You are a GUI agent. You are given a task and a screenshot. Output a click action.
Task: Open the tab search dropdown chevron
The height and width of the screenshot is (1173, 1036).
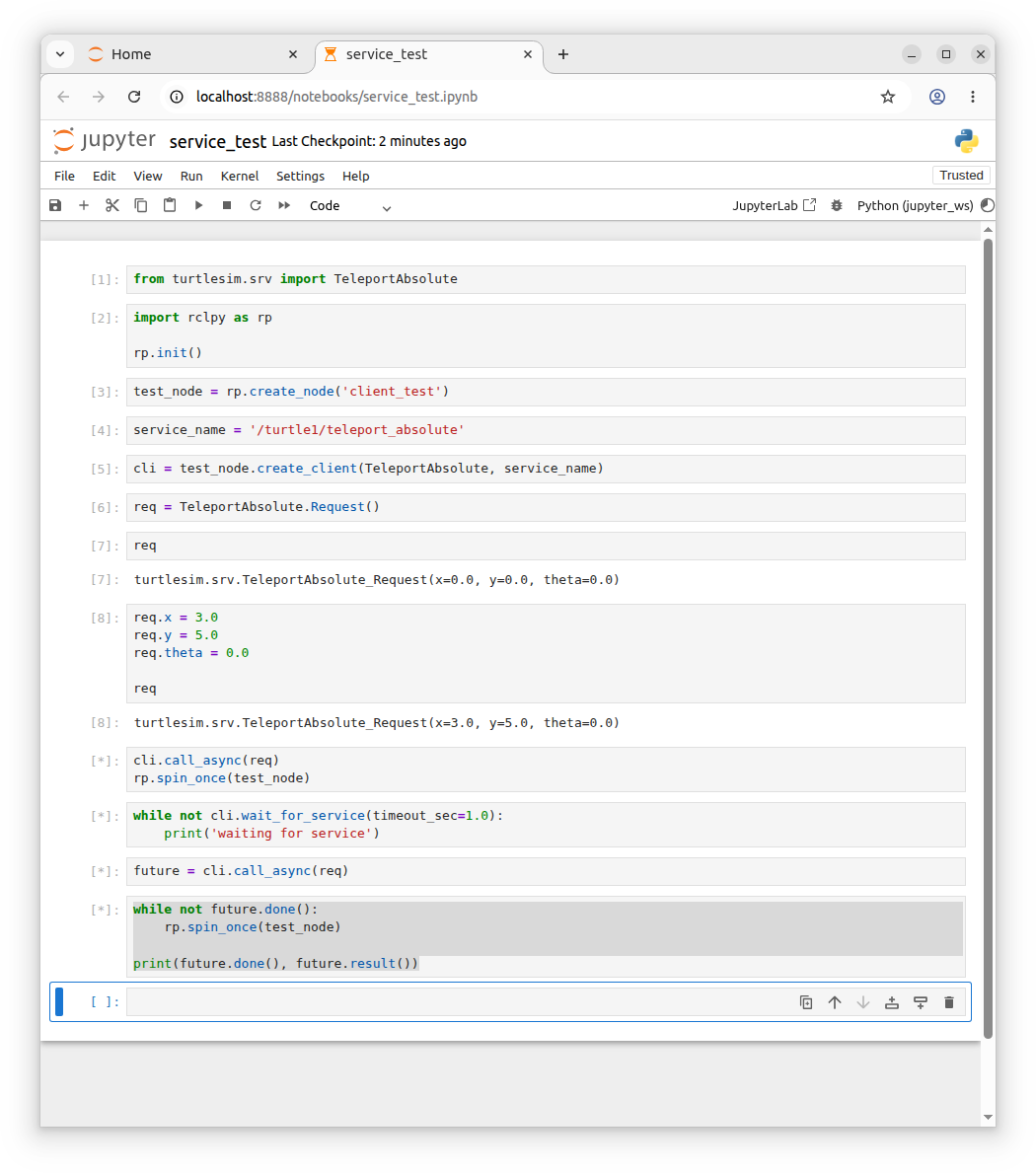(60, 54)
